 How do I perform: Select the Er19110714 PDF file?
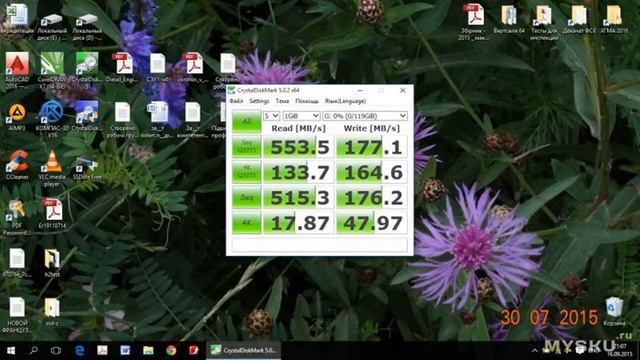[x=53, y=214]
